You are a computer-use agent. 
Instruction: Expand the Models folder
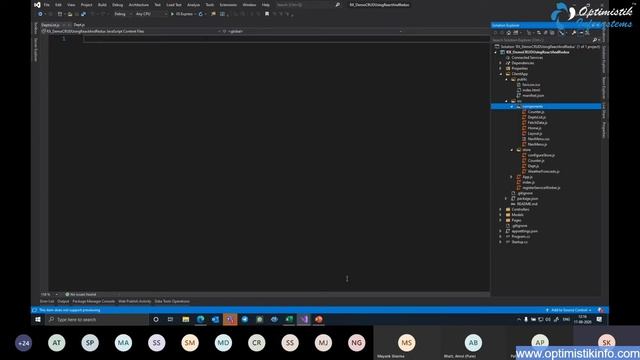click(501, 215)
